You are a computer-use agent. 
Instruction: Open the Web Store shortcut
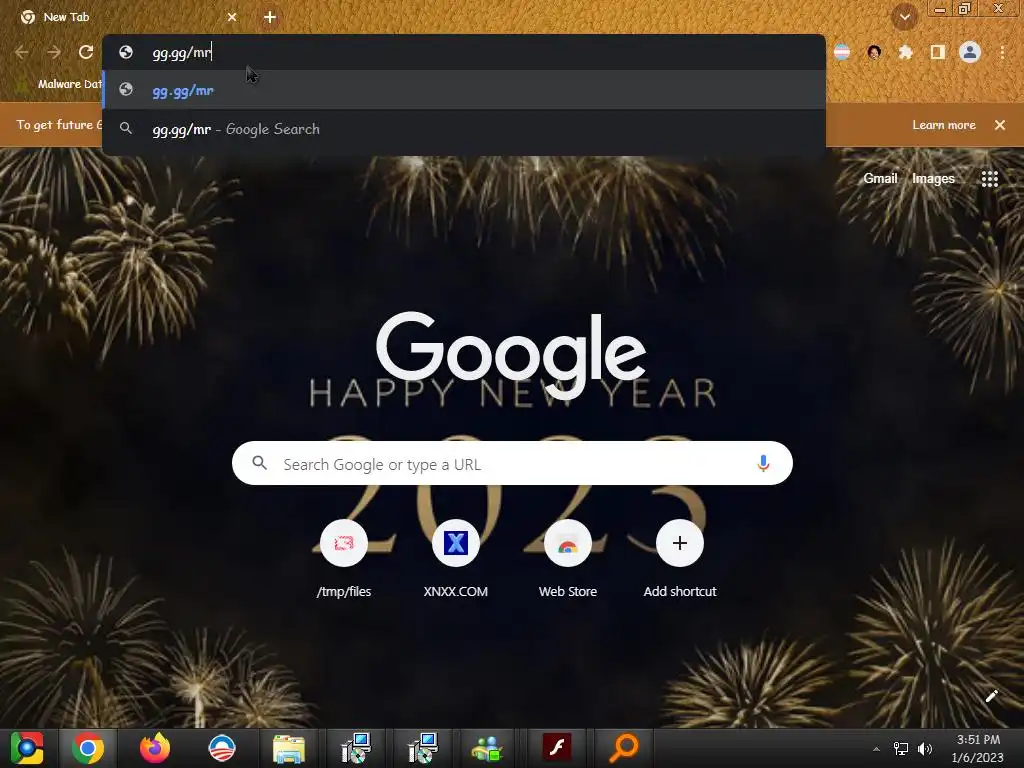tap(568, 560)
